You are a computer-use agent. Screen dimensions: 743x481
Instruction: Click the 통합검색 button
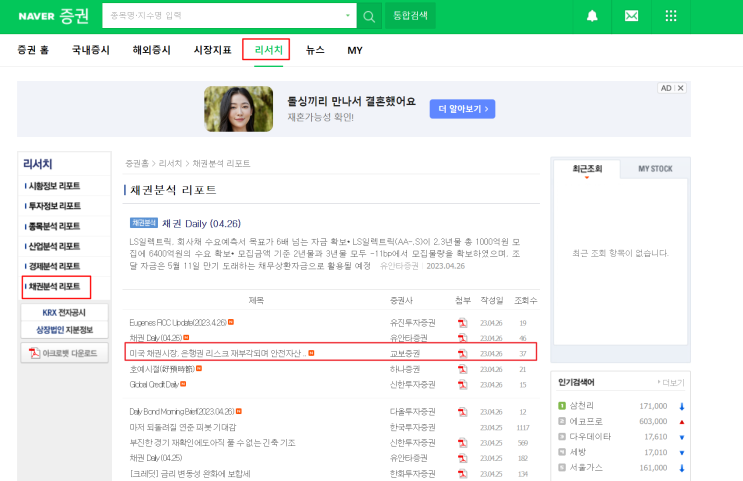(410, 16)
